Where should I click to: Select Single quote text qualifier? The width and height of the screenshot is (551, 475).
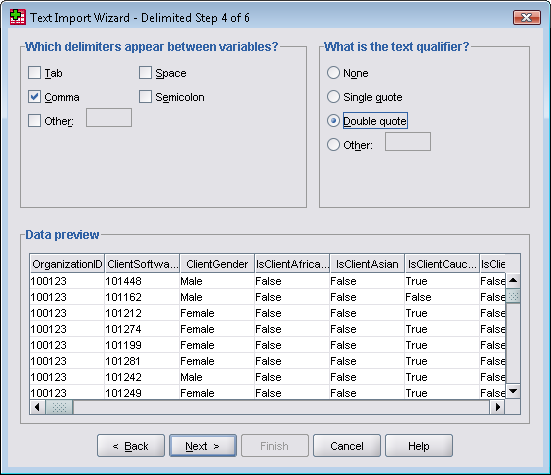333,97
